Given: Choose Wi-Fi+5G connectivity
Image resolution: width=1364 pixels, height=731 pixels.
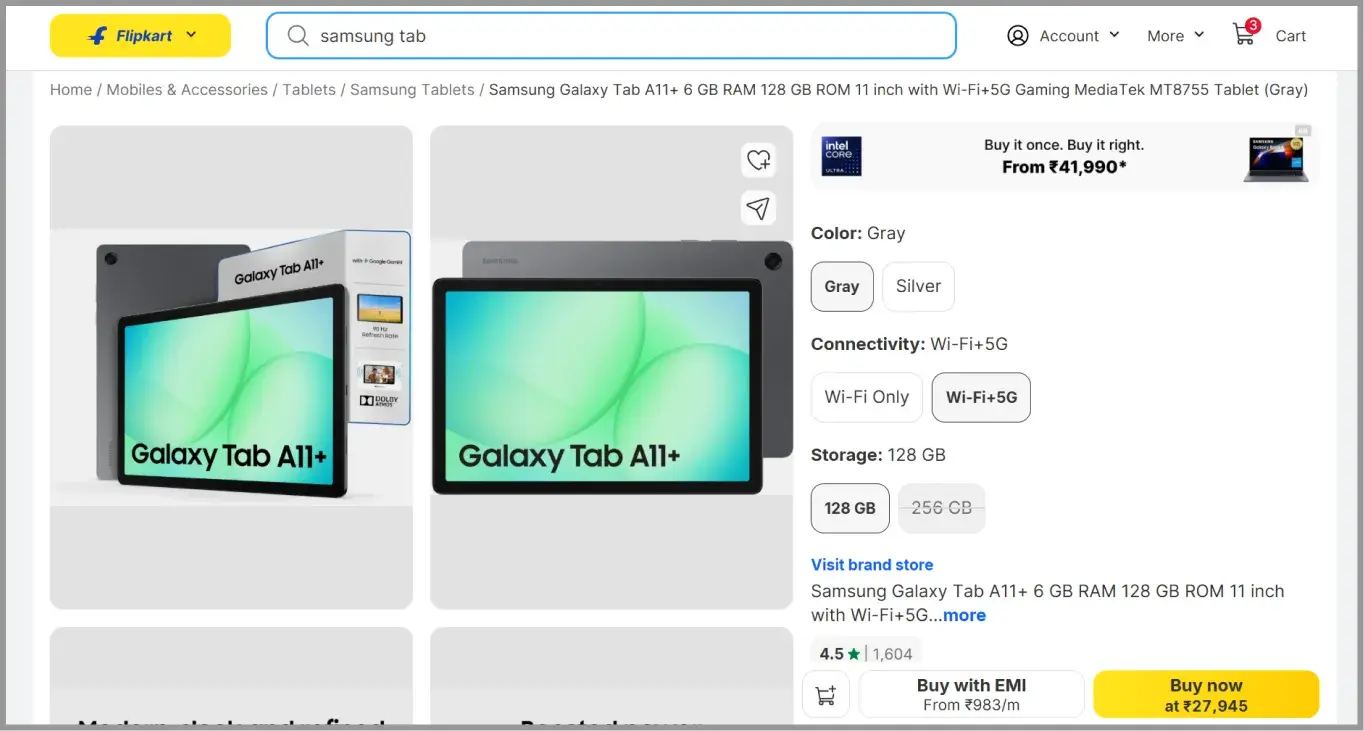Looking at the screenshot, I should (981, 397).
